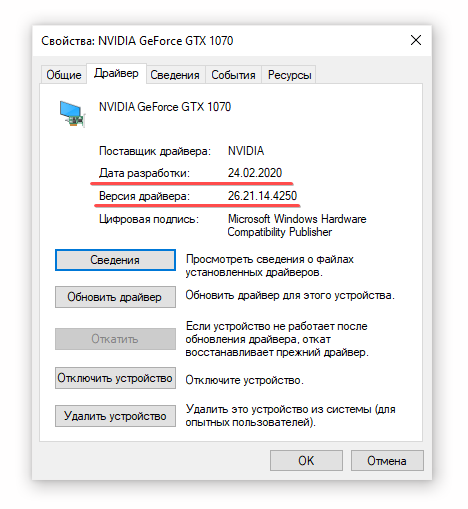Click Обновить драйвер button

[x=115, y=297]
